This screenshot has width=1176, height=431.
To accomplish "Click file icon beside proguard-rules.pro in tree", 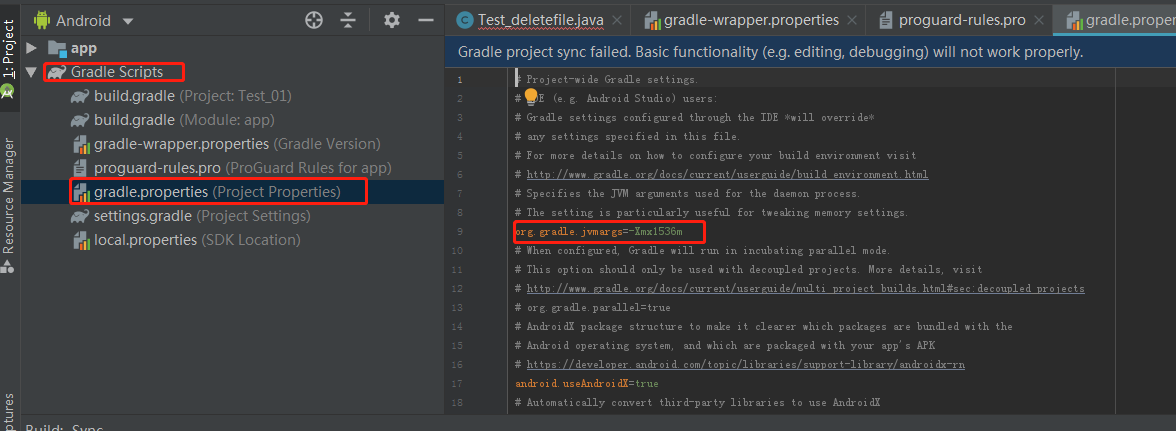I will pos(81,168).
